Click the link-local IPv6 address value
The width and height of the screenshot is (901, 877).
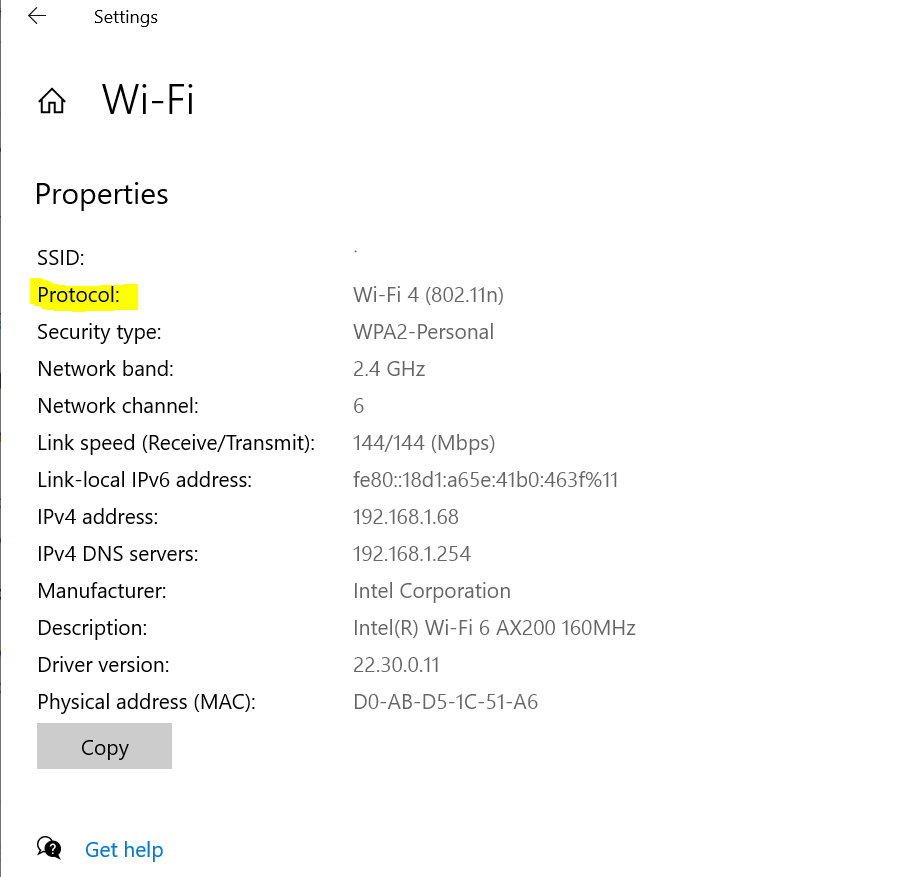click(486, 480)
